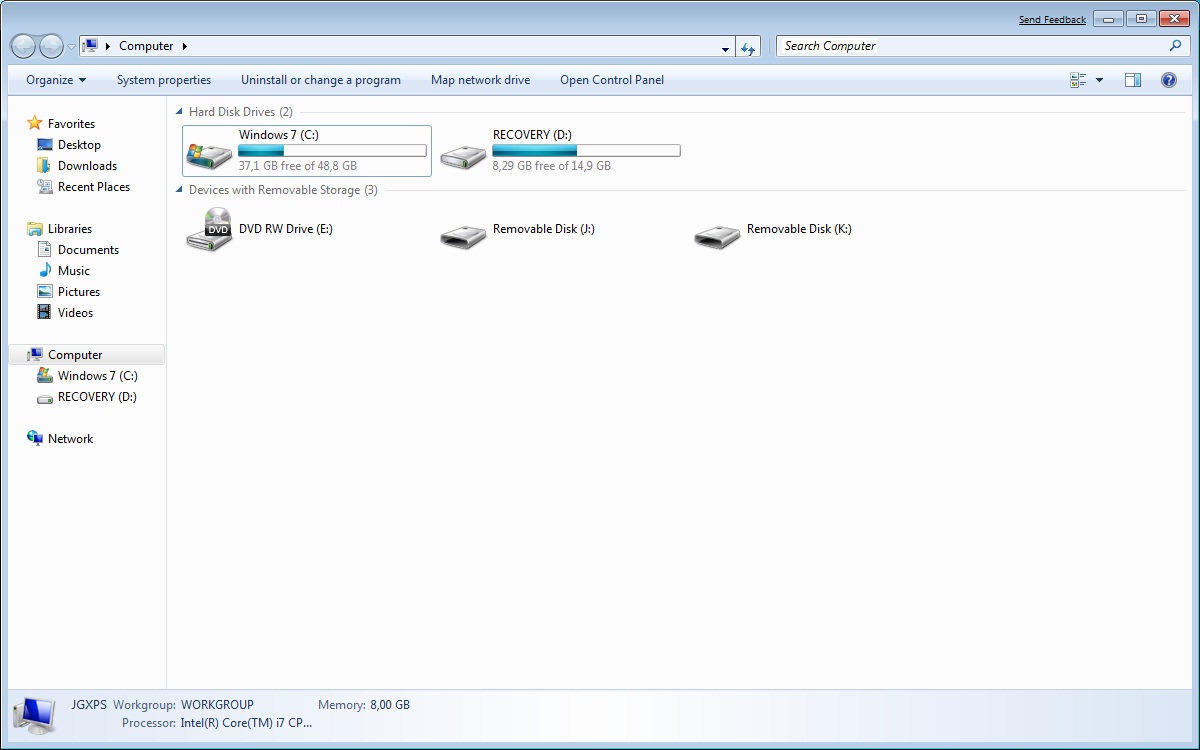Select RECOVERY (D:) in navigation tree

(x=97, y=397)
